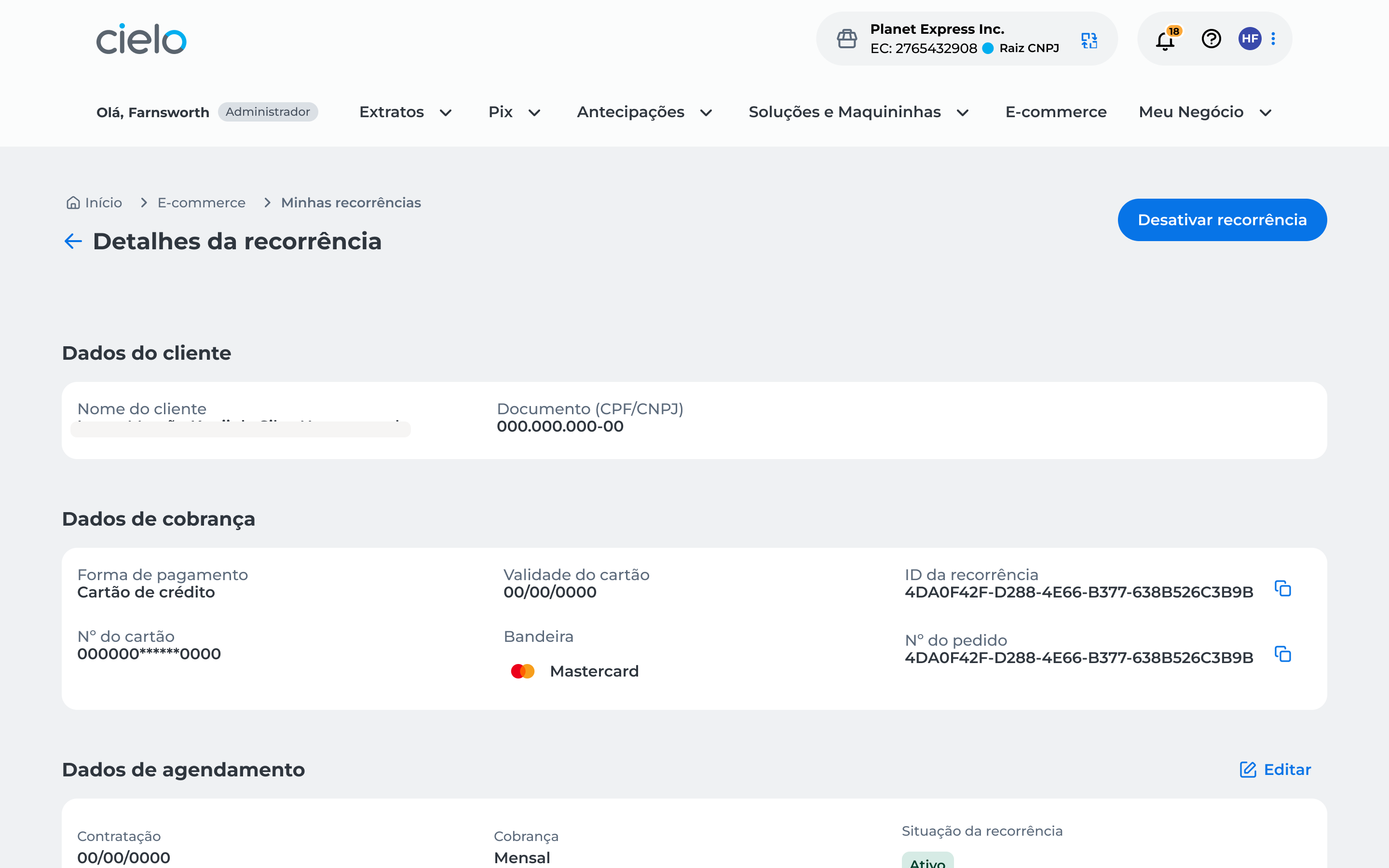Navigate to Minhas recorrências via breadcrumb
This screenshot has width=1389, height=868.
tap(351, 202)
